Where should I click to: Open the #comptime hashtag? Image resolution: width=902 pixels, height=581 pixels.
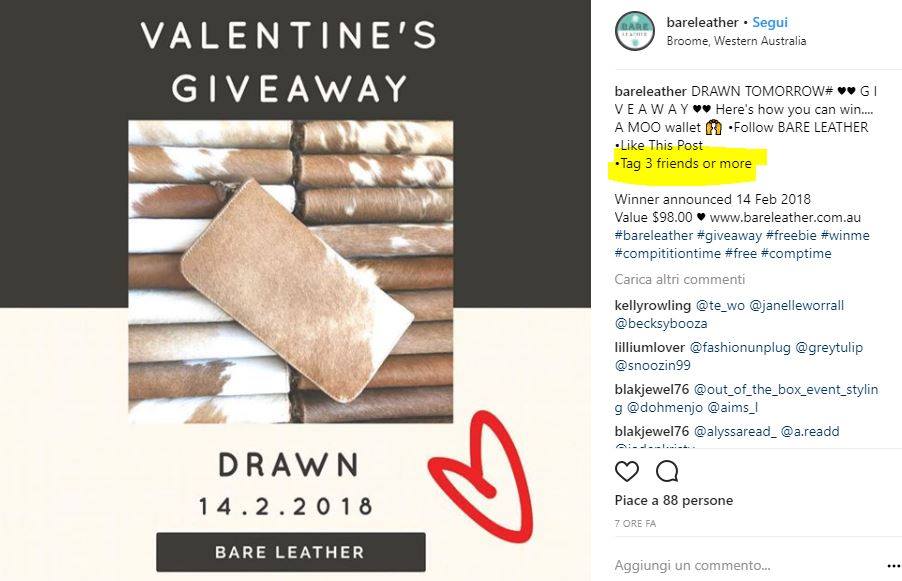click(796, 253)
